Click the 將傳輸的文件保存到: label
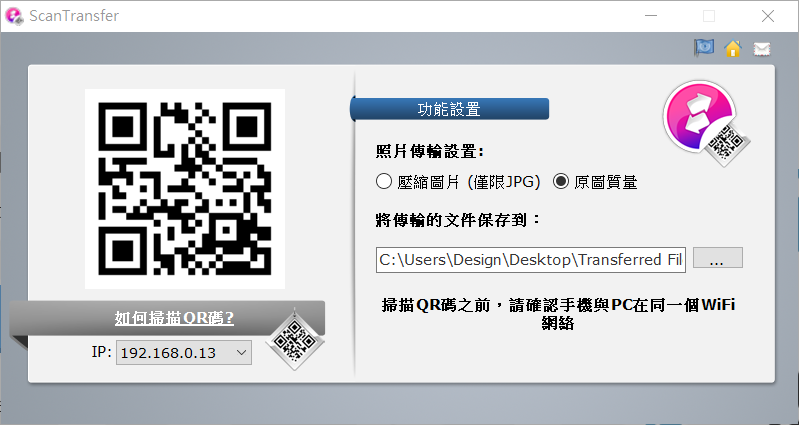The image size is (799, 425). [457, 221]
